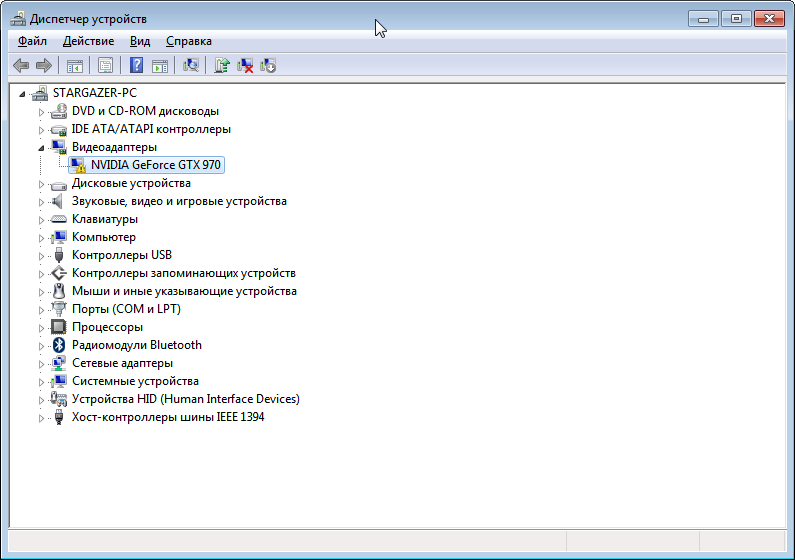Collapse the Видеоадаптеры category
Viewport: 795px width, 560px height.
pos(42,147)
